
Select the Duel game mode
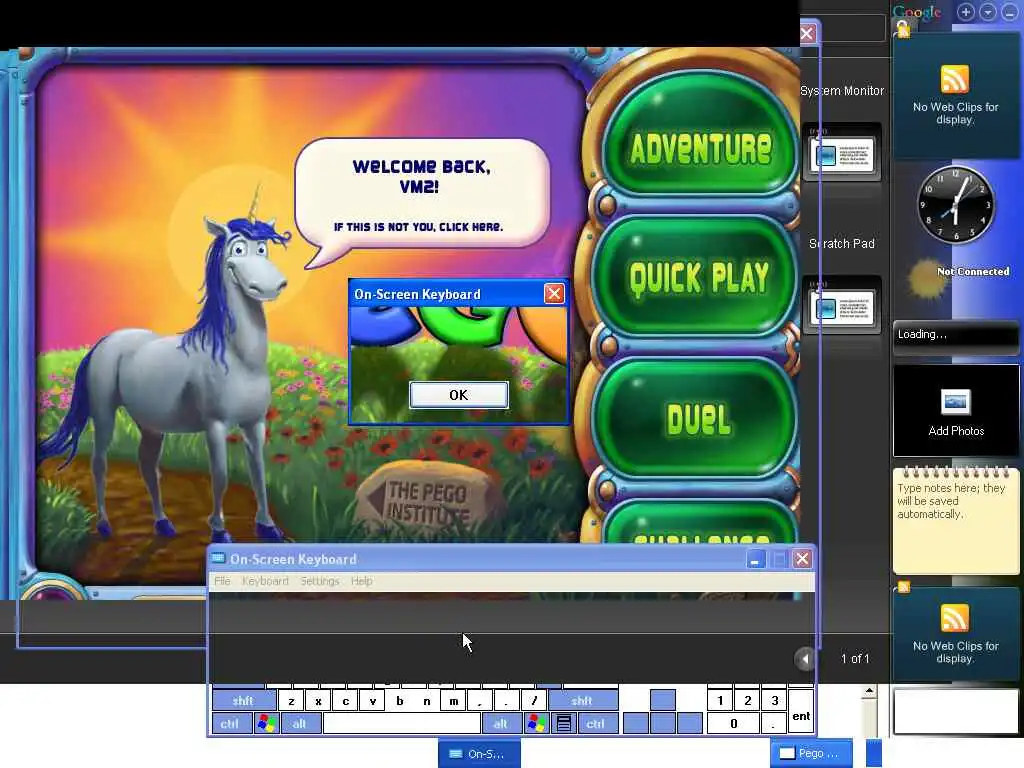tap(698, 418)
